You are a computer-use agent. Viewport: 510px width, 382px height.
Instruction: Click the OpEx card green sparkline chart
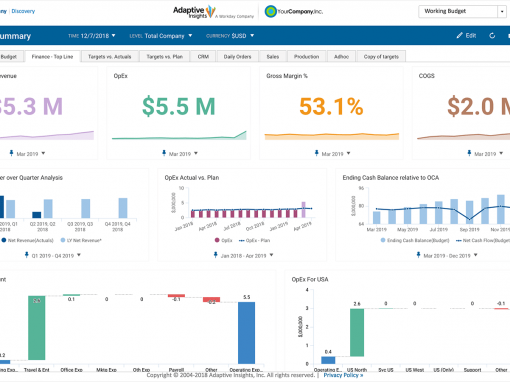[x=179, y=135]
